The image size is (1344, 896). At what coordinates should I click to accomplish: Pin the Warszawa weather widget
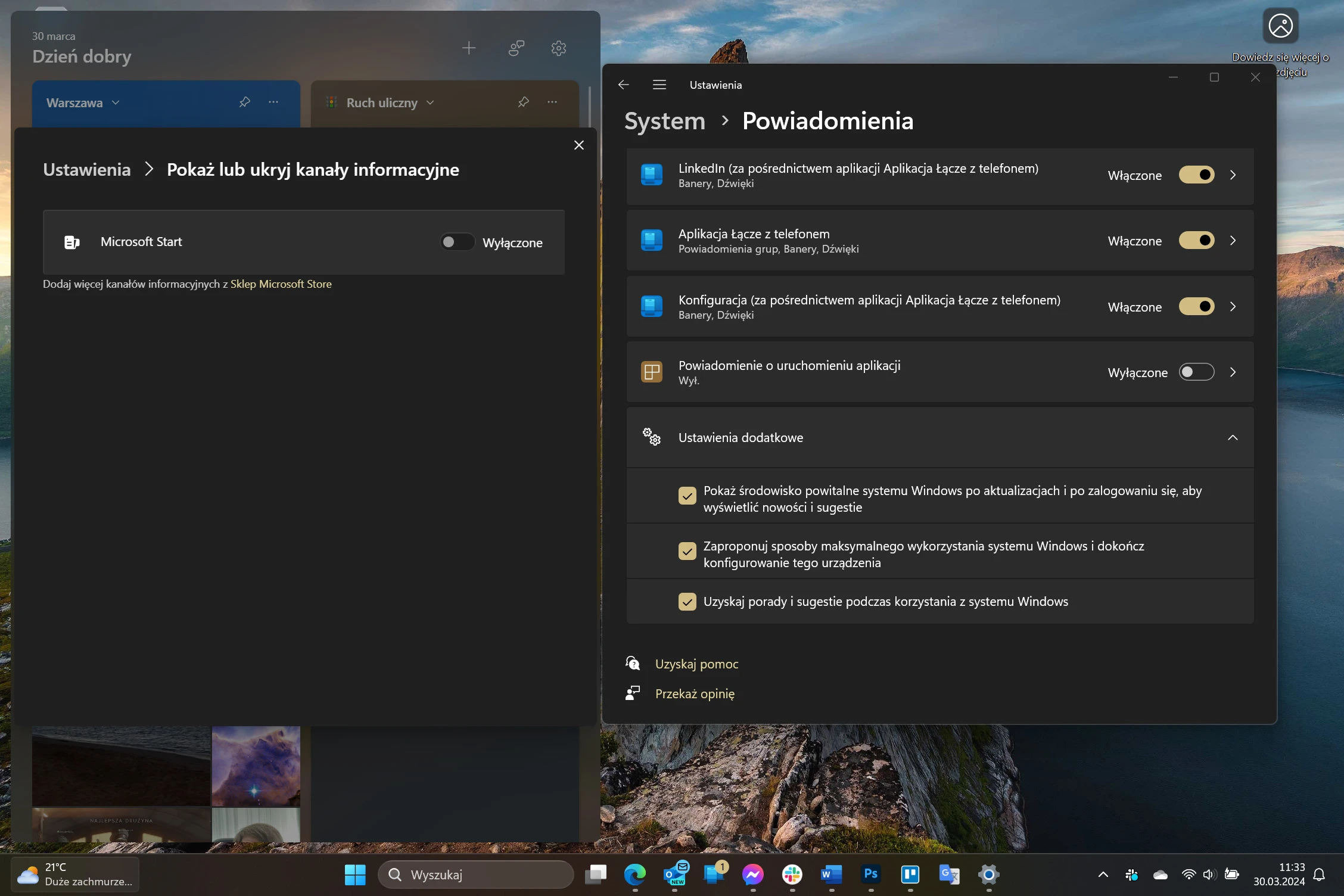[x=244, y=102]
